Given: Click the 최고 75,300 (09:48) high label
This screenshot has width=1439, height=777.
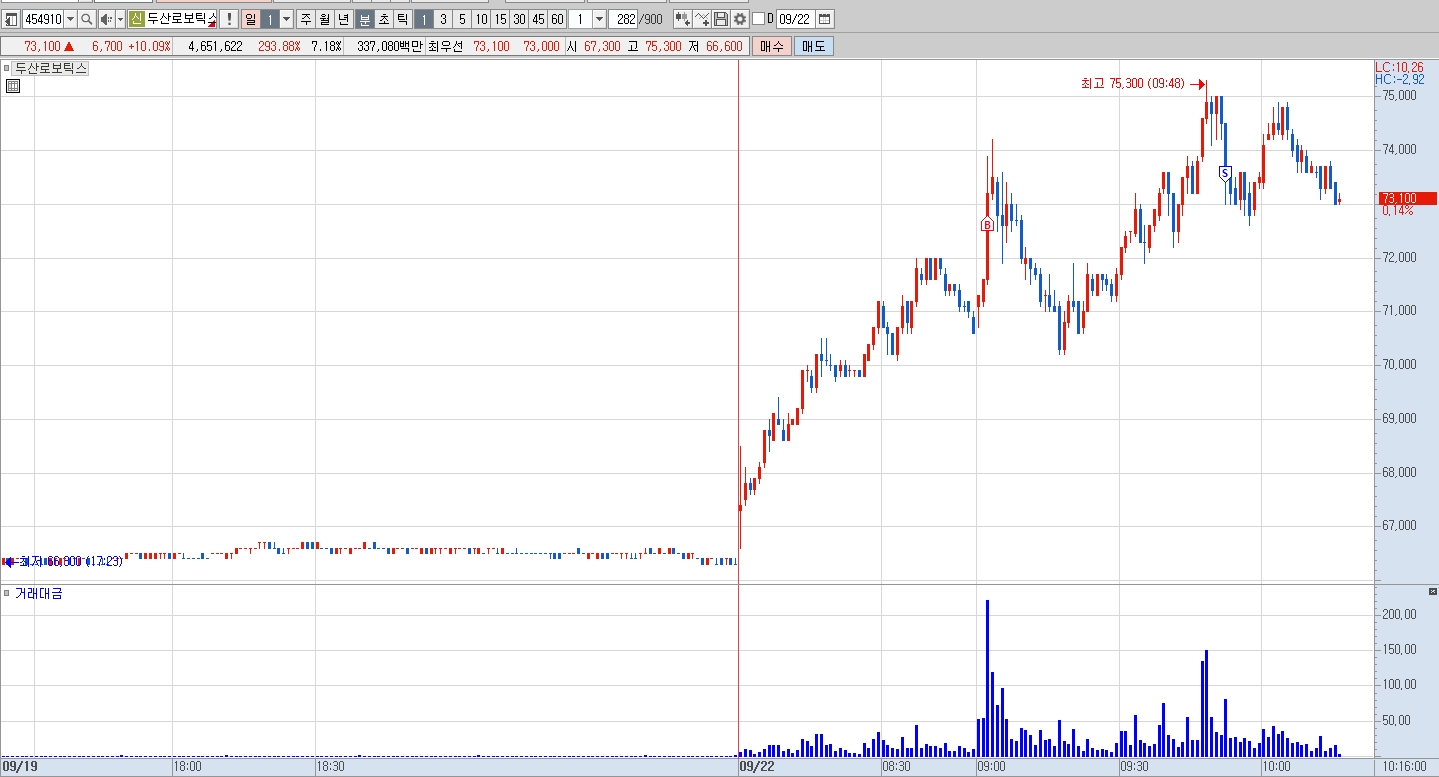Looking at the screenshot, I should click(1132, 85).
